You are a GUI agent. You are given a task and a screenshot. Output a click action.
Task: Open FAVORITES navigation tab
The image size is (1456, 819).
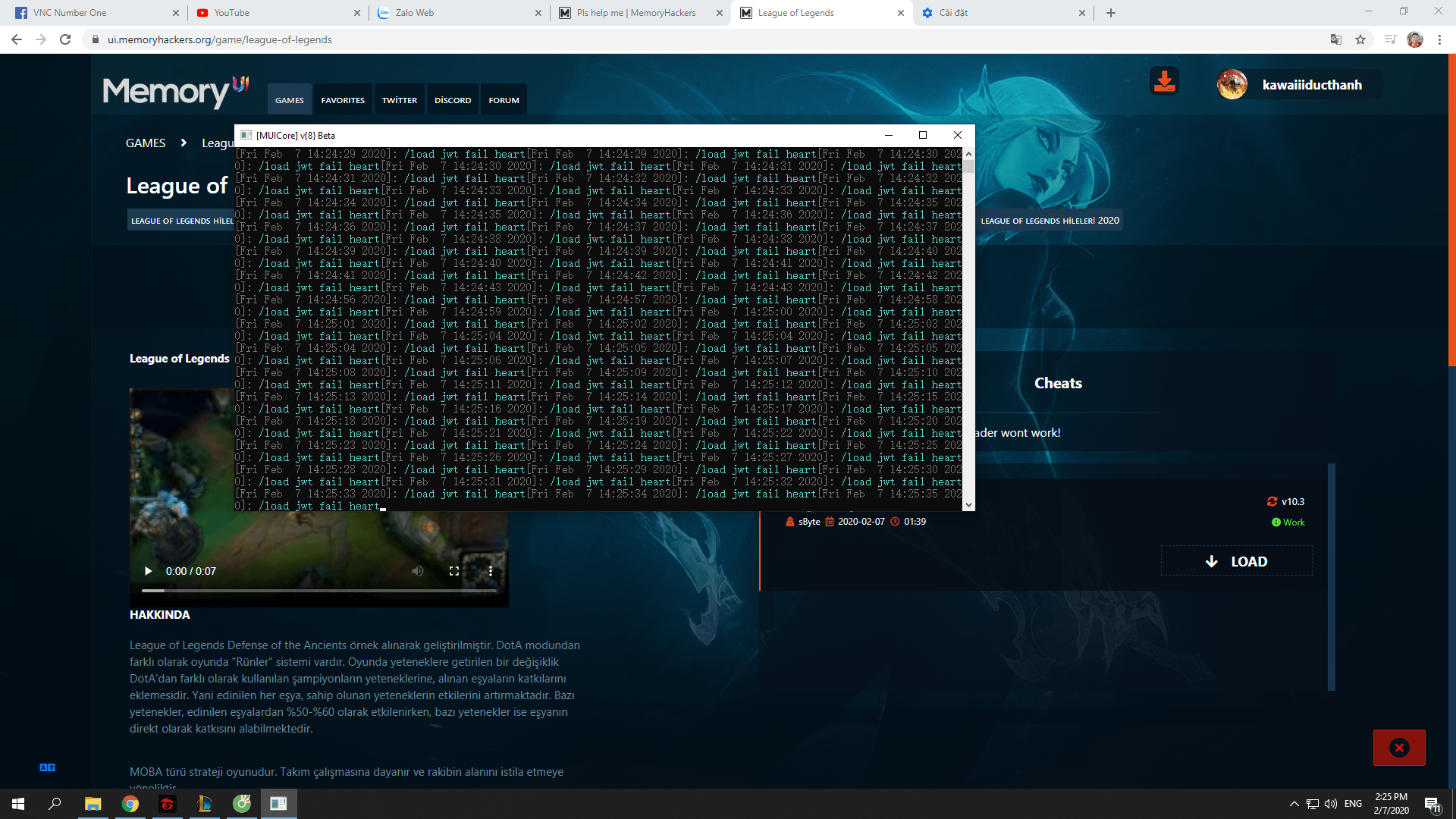click(343, 99)
